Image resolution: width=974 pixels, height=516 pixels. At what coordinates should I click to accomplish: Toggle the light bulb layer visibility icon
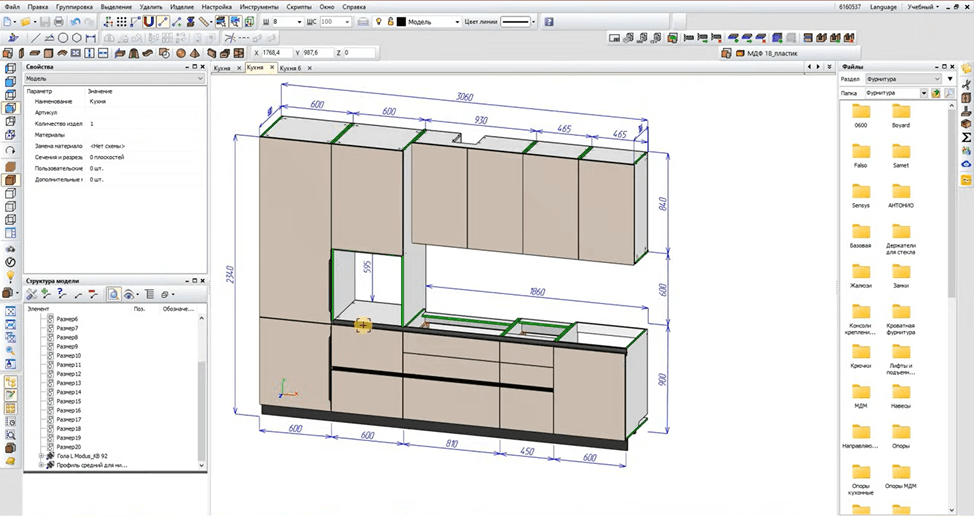(379, 22)
